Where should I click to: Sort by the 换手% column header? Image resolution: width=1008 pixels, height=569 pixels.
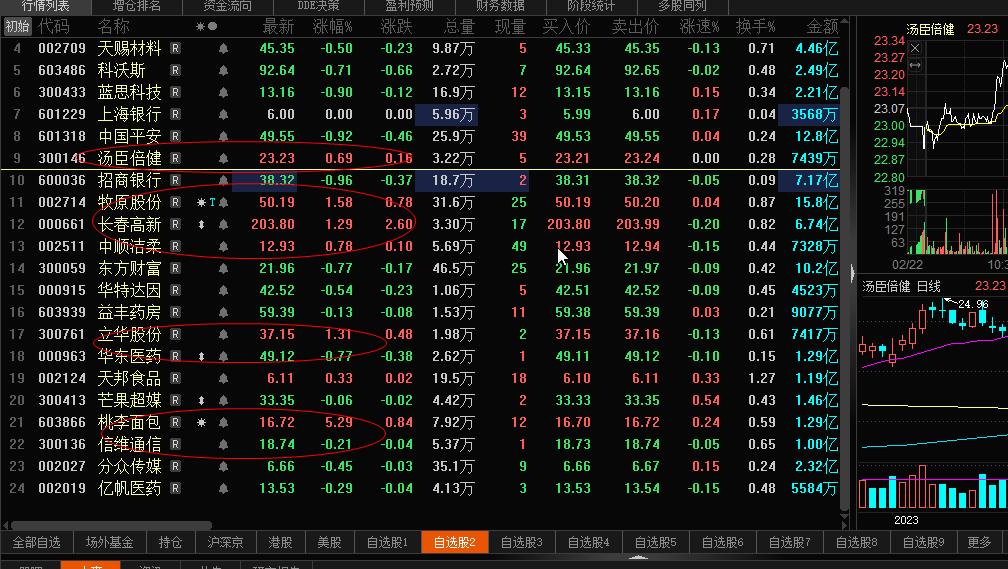pyautogui.click(x=755, y=26)
